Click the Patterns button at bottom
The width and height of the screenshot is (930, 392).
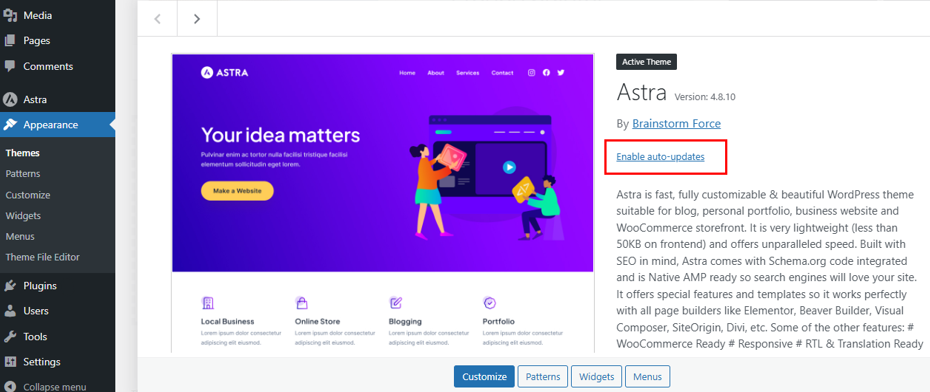(x=543, y=377)
